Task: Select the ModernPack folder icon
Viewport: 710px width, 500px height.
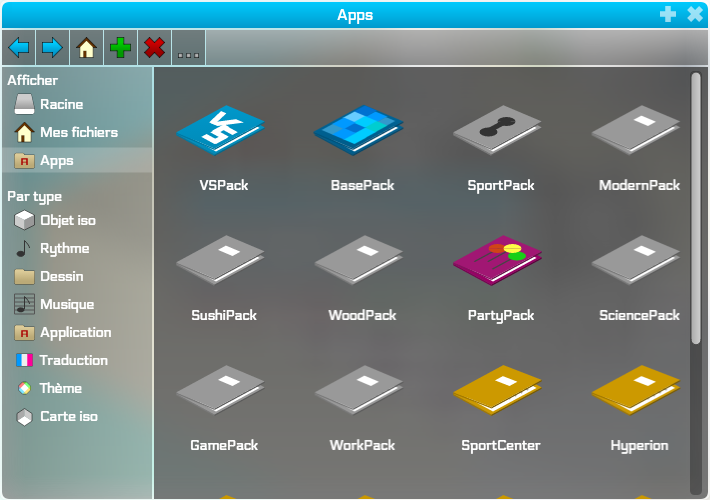Action: [636, 130]
